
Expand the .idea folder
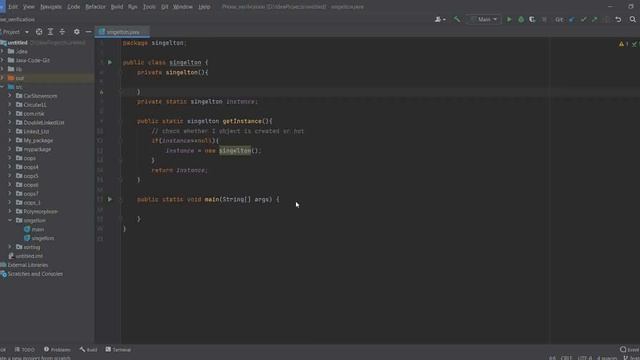2,51
